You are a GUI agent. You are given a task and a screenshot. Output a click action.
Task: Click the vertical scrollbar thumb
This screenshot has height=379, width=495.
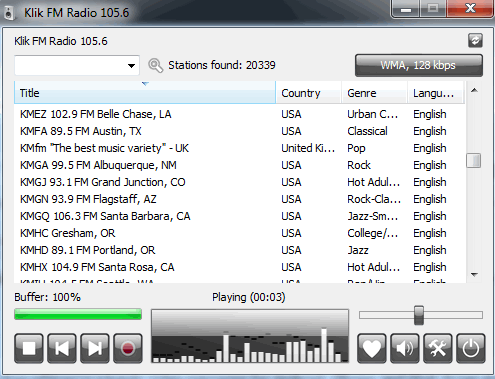(x=474, y=161)
